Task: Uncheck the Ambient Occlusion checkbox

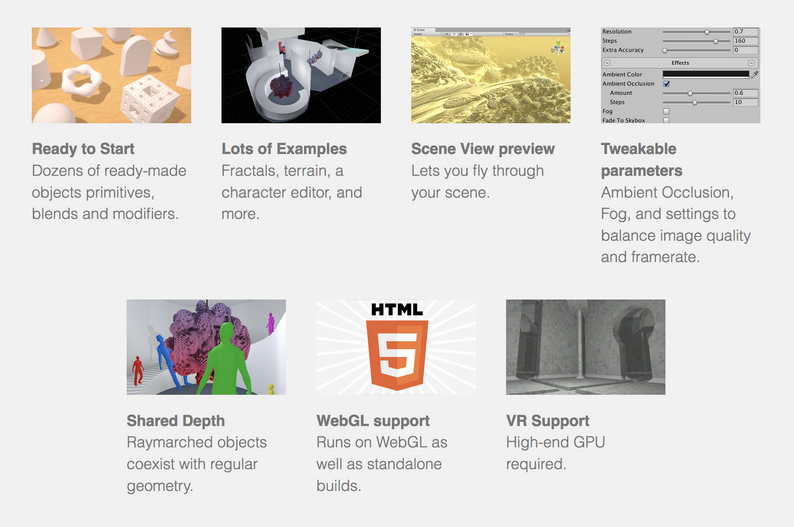Action: (x=666, y=84)
